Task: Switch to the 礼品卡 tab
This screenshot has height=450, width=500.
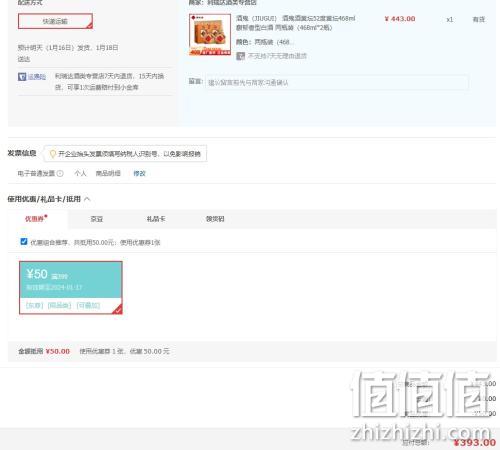Action: coord(156,219)
